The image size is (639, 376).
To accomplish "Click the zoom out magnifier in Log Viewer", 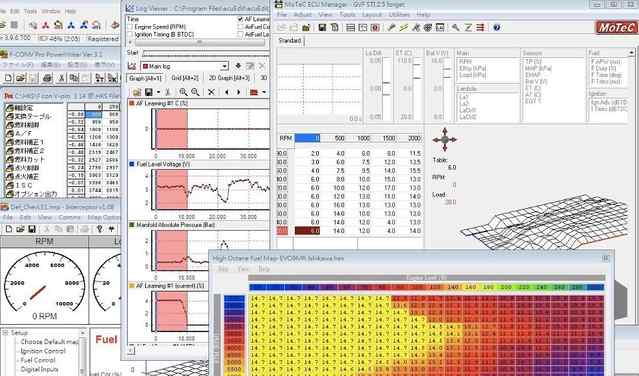I will click(195, 92).
